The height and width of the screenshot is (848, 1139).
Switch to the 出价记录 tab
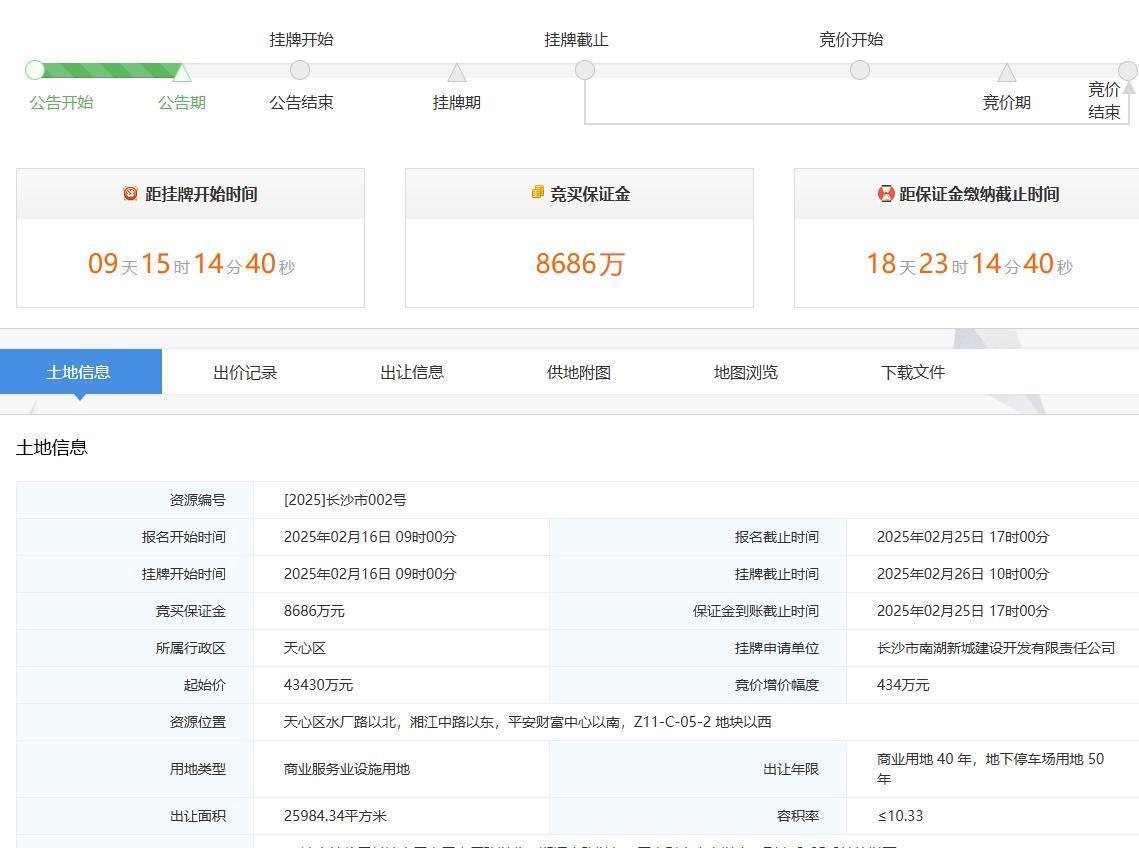click(x=245, y=372)
